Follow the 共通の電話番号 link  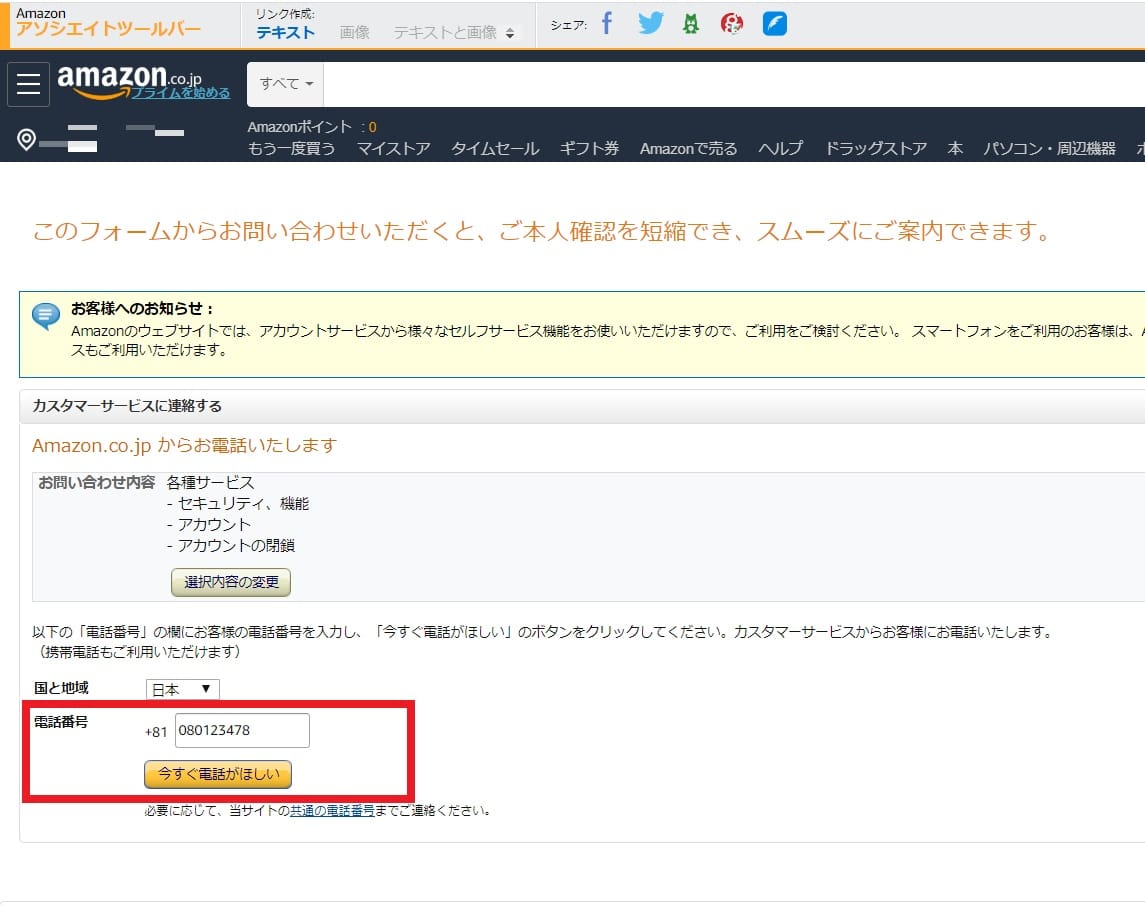332,810
